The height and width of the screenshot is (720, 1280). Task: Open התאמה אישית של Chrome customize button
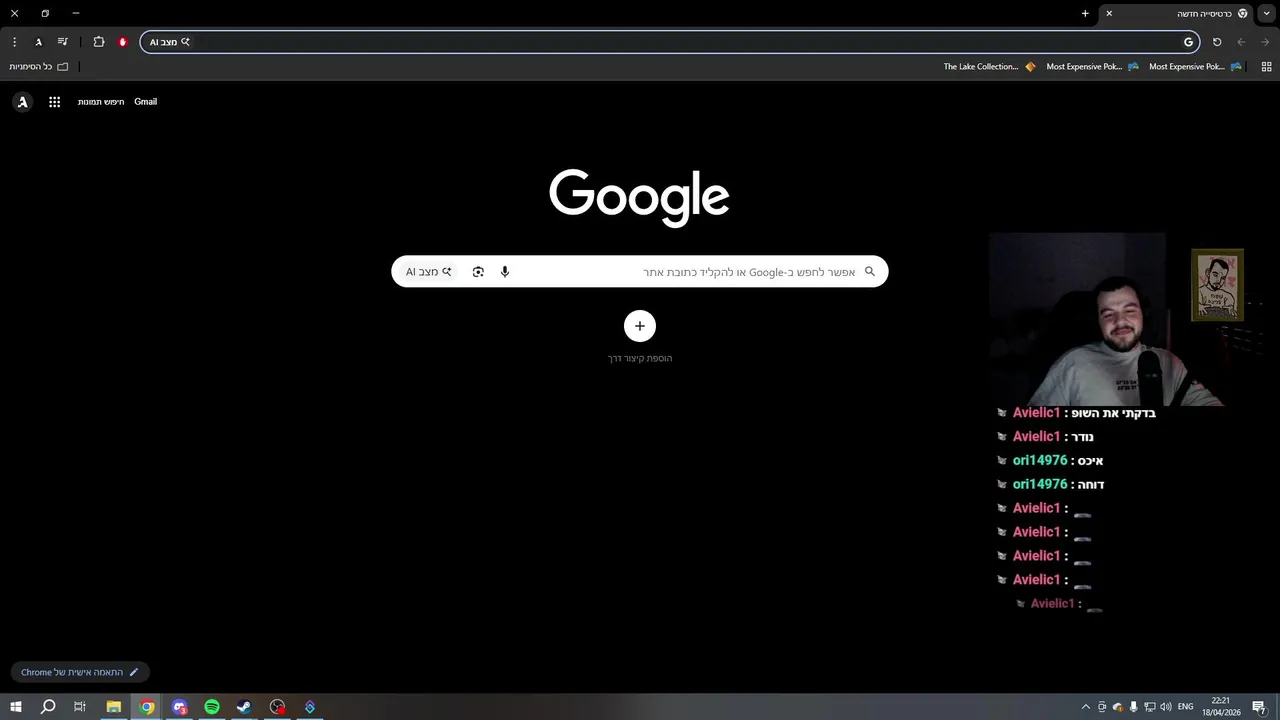point(80,672)
